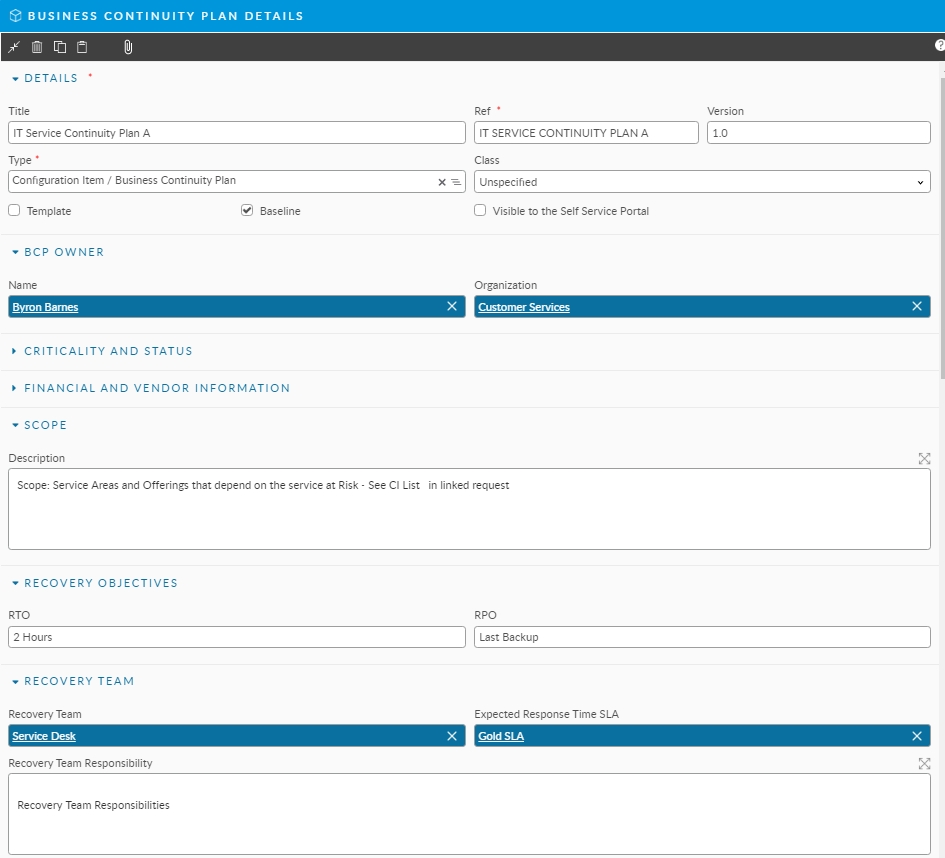
Task: Click the collapse/minimize arrows toolbar icon
Action: (x=14, y=47)
